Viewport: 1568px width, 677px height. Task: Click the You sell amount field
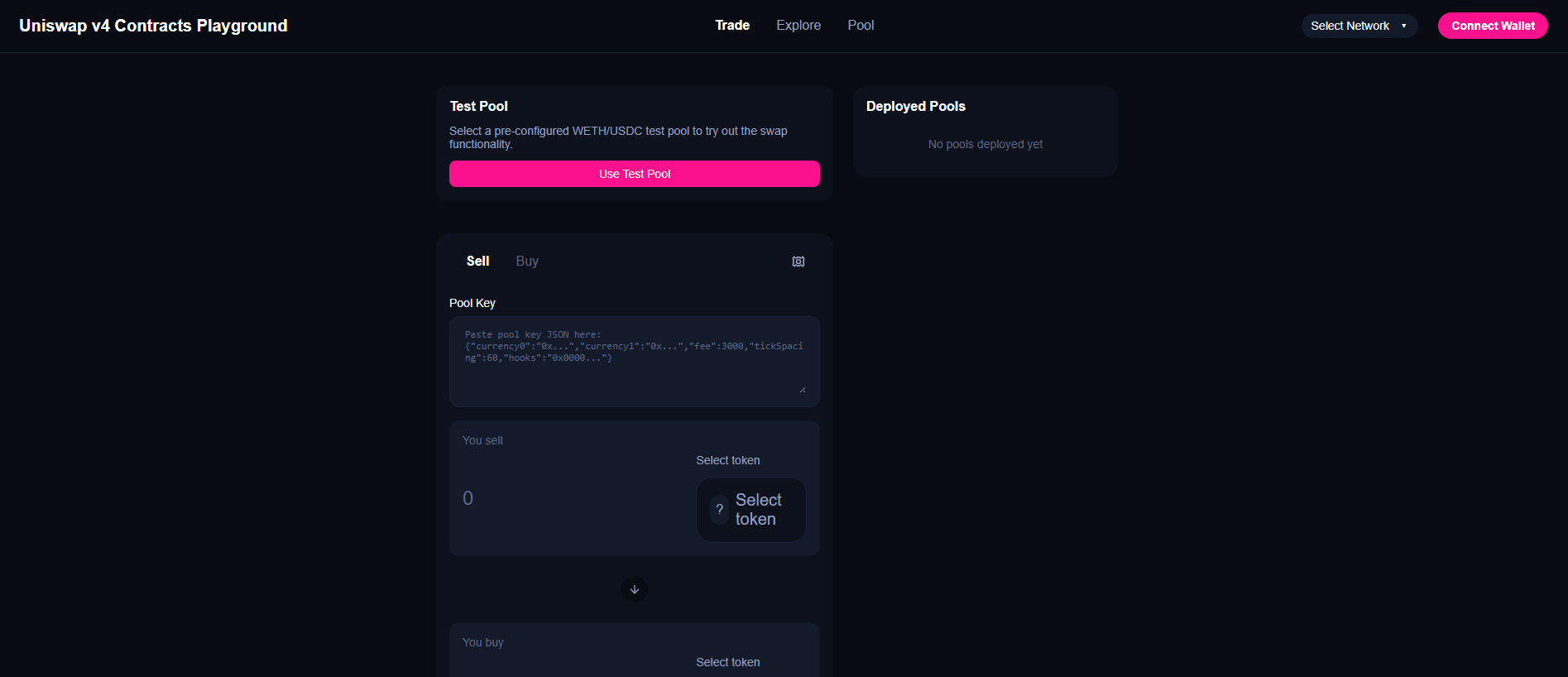point(573,498)
